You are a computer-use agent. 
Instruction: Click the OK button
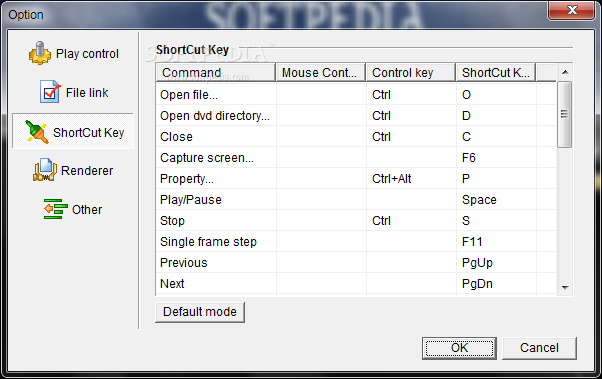pyautogui.click(x=459, y=348)
